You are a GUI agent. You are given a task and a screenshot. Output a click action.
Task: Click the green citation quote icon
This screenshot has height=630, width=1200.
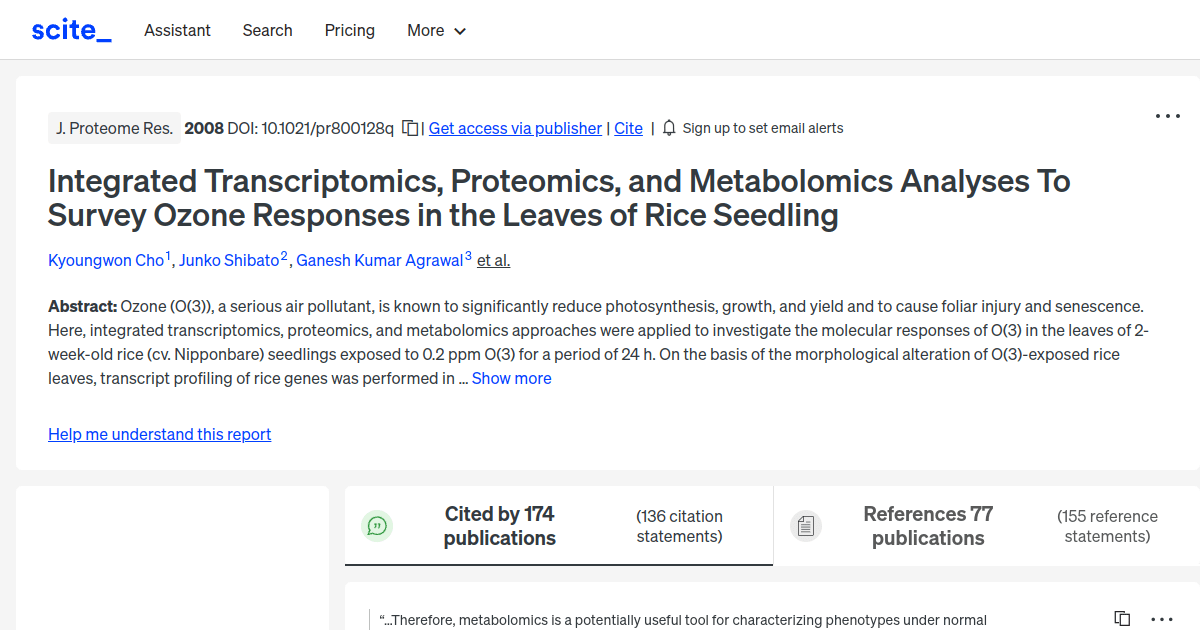pyautogui.click(x=377, y=526)
